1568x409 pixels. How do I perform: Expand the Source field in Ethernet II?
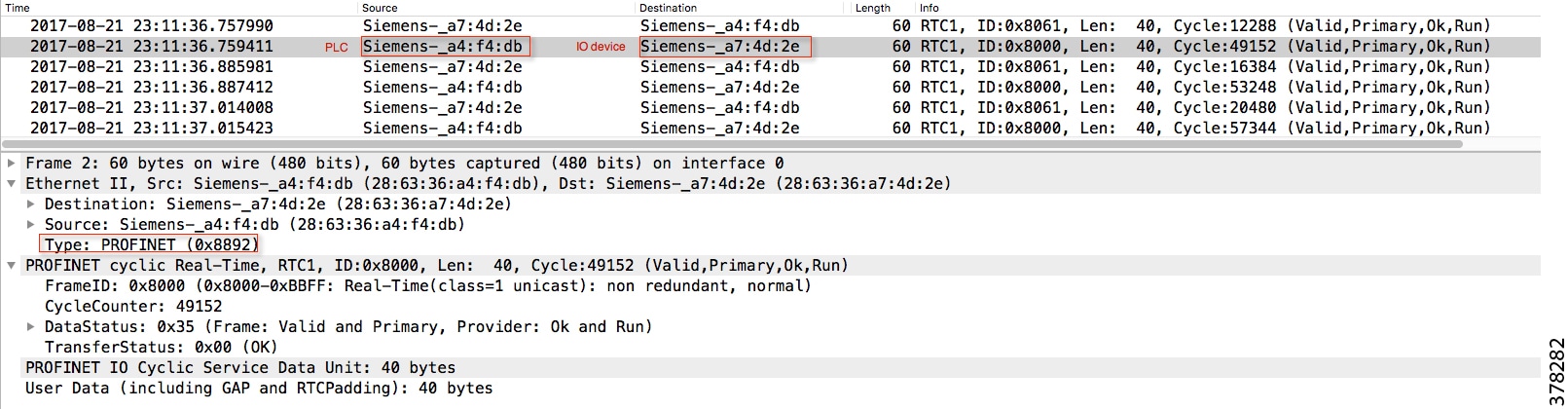(x=31, y=224)
